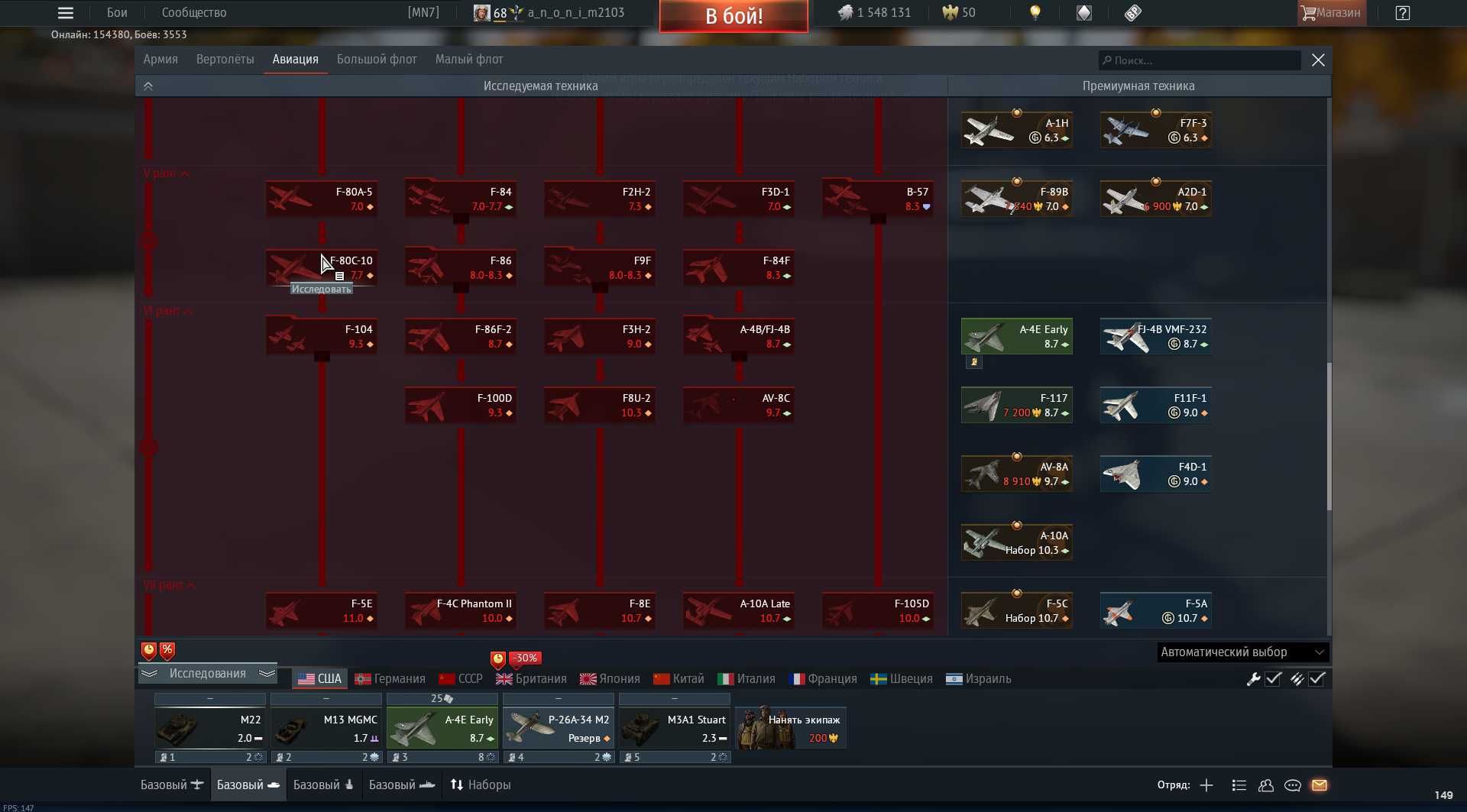This screenshot has height=812, width=1467.
Task: Select the helicopter Базовый preset
Action: coord(323,785)
